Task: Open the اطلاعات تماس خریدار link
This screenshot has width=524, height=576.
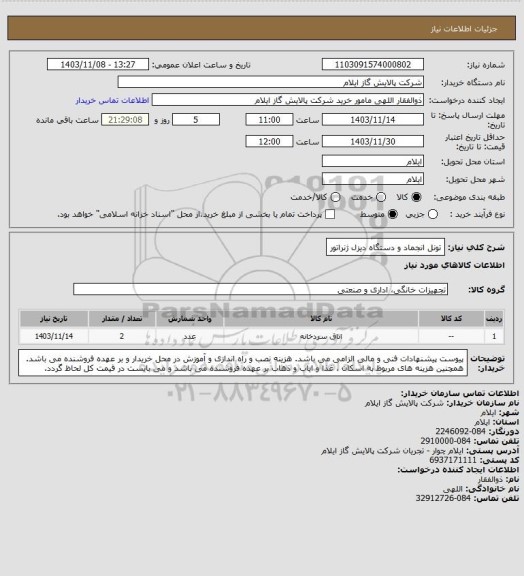Action: (x=112, y=100)
